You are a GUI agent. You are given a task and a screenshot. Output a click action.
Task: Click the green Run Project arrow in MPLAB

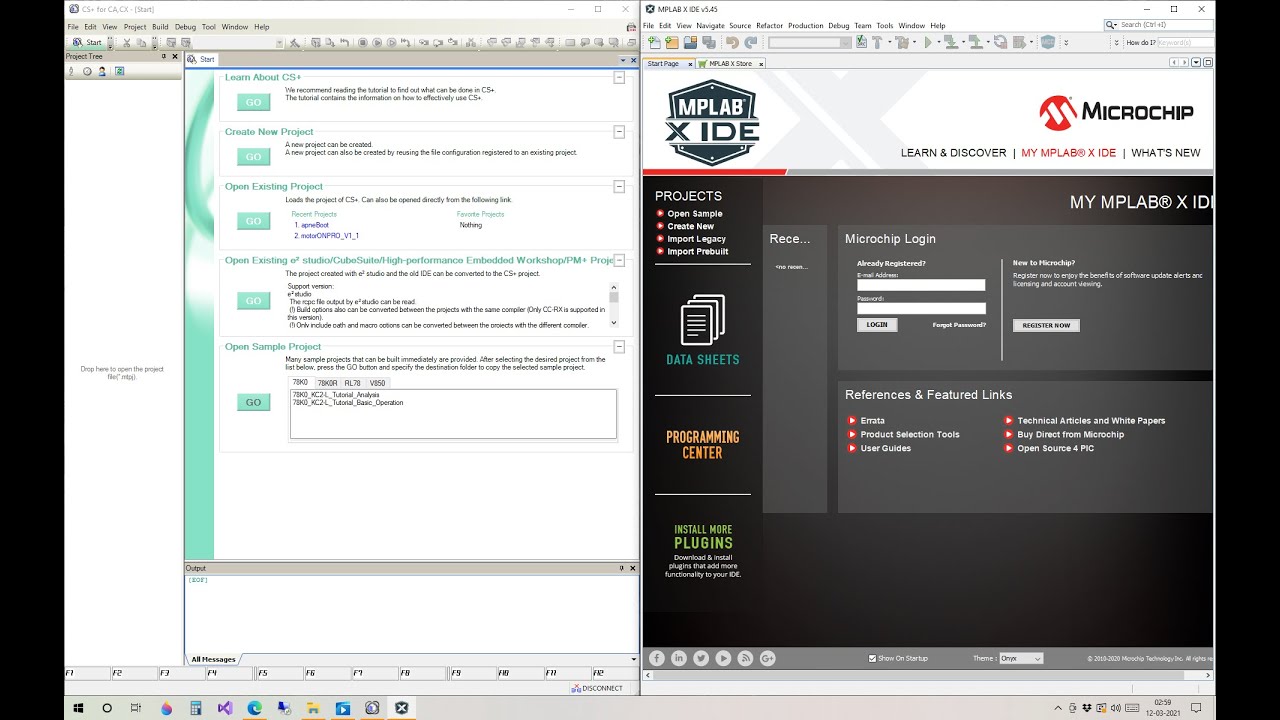tap(928, 43)
